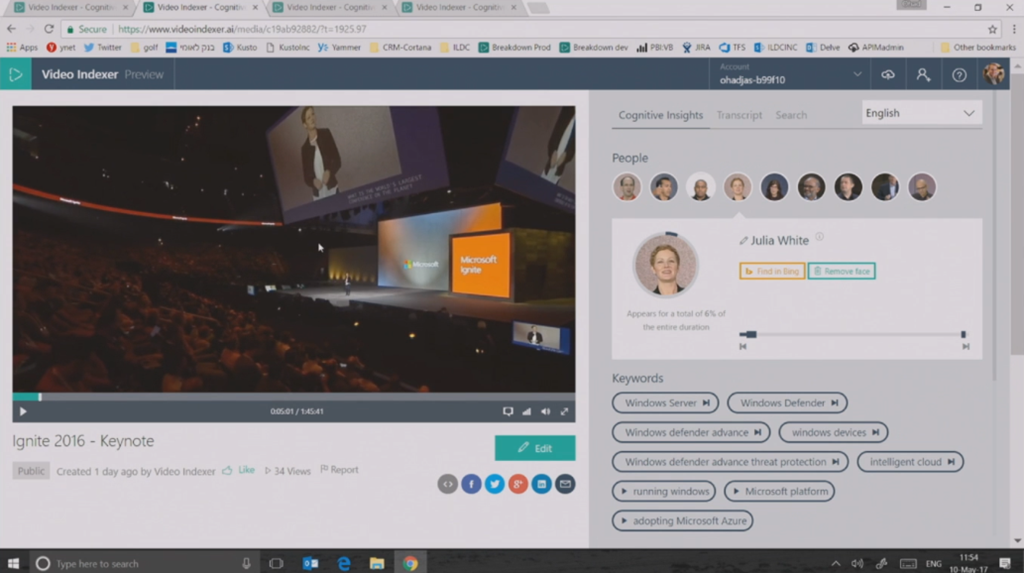Open the Twitter bookmark

point(103,48)
